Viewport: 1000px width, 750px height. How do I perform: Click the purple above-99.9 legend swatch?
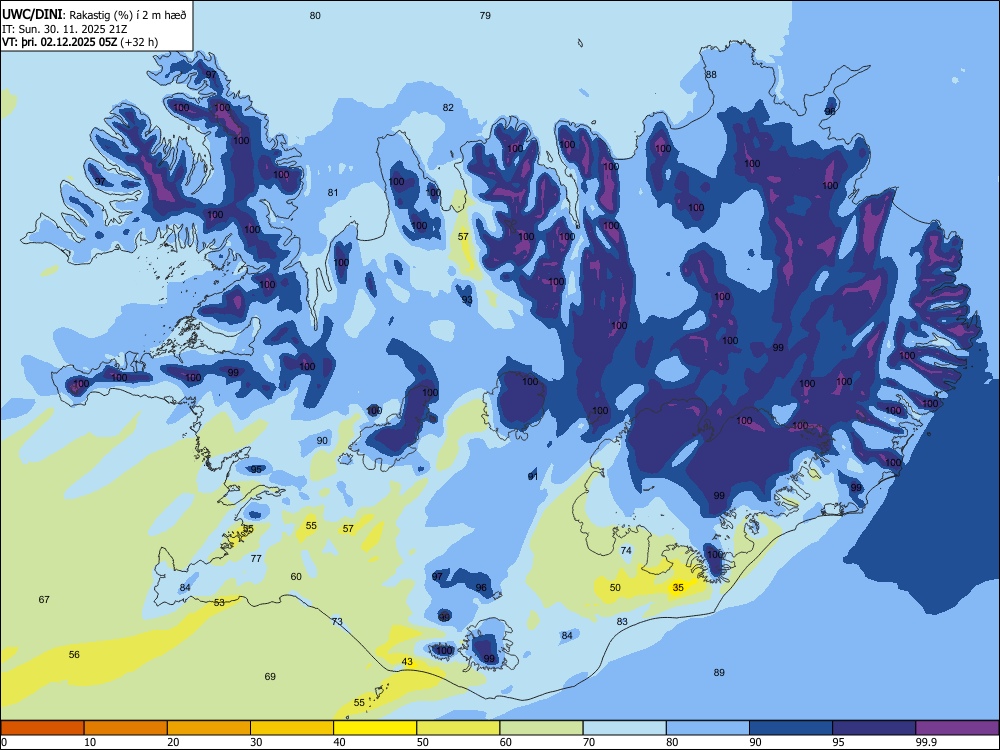point(957,728)
